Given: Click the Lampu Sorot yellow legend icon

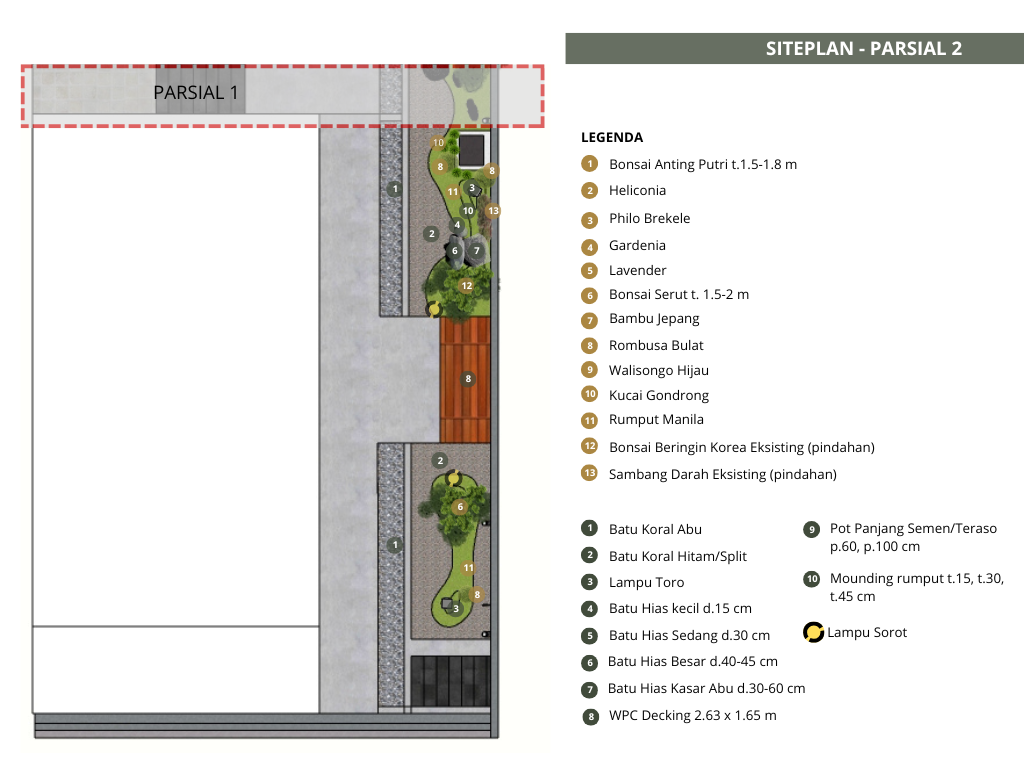Looking at the screenshot, I should [813, 632].
